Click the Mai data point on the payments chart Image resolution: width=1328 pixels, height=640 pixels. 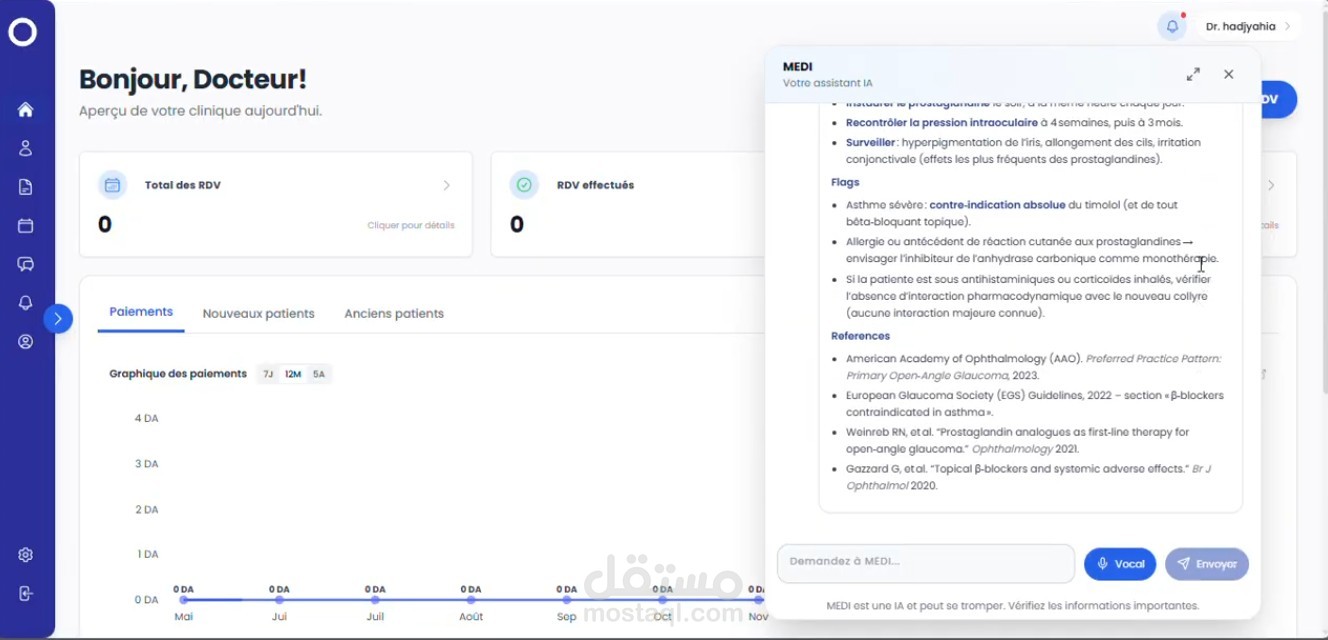(184, 599)
